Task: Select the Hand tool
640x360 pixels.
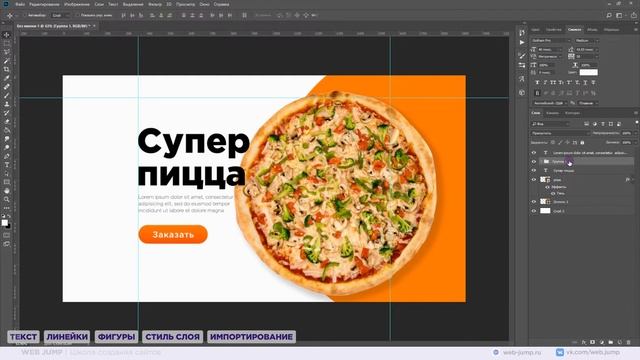Action: tap(7, 191)
